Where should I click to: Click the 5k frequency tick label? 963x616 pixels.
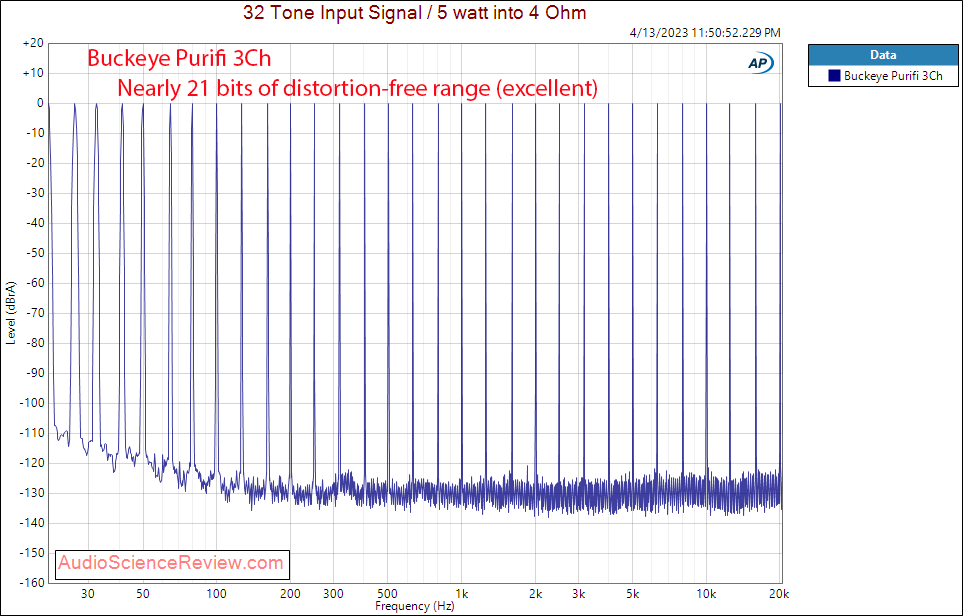tap(633, 594)
